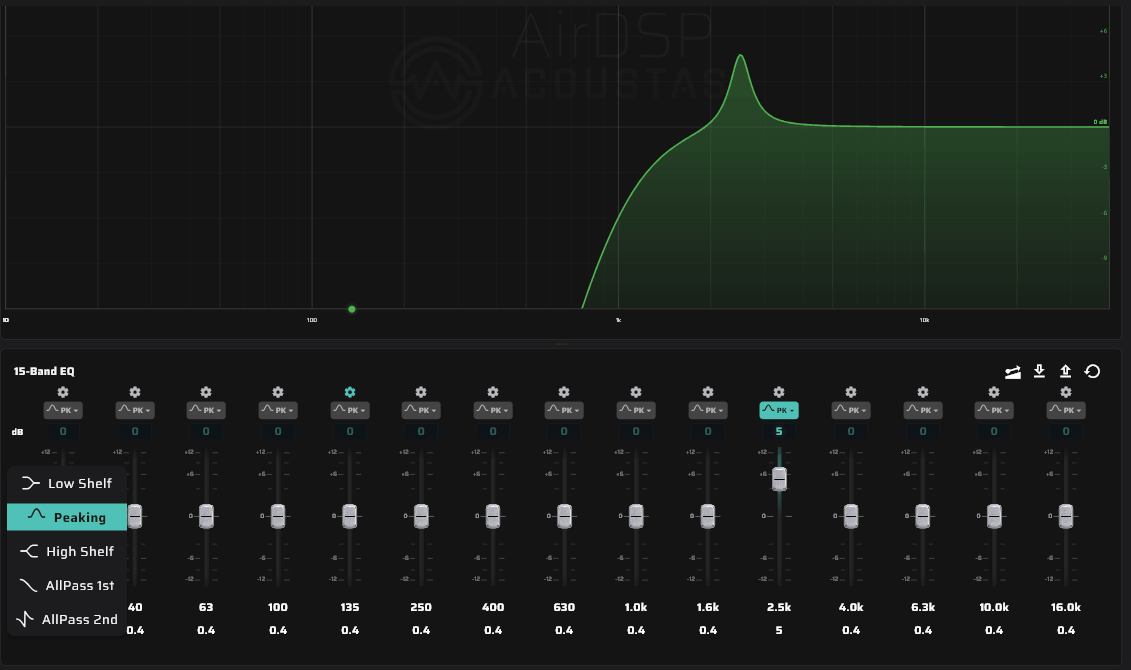Choose AllPass 1st from the filter type menu
The width and height of the screenshot is (1131, 670).
67,585
